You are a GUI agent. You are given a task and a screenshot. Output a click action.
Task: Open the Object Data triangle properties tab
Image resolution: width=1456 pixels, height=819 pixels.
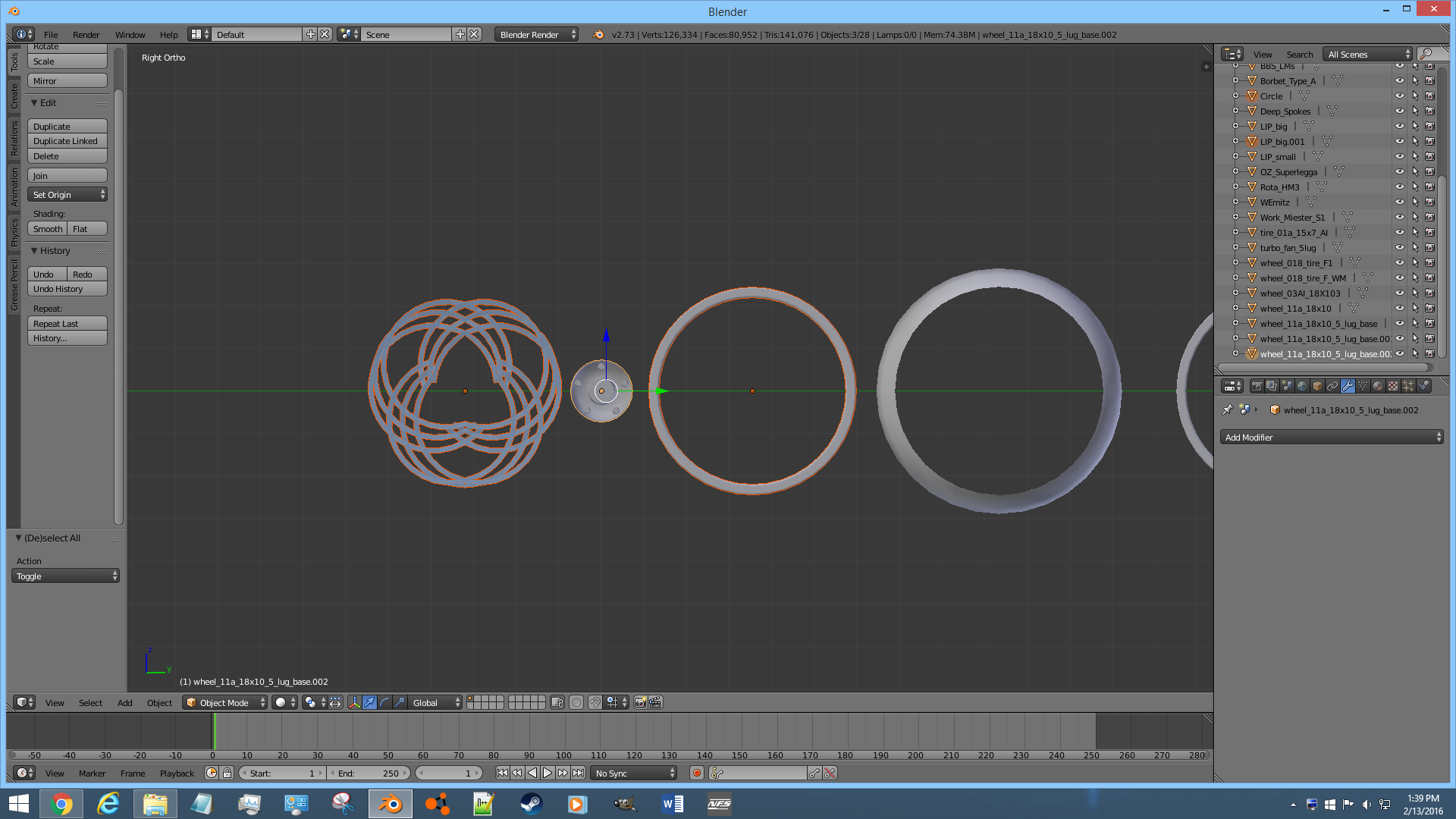pyautogui.click(x=1363, y=386)
